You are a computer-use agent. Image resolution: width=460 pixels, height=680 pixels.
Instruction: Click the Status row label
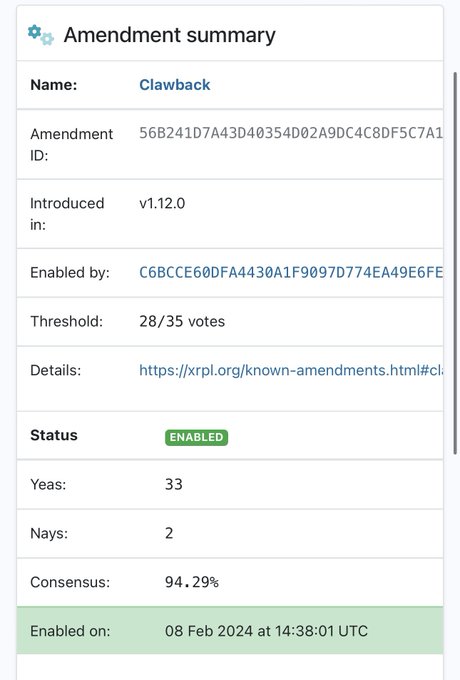54,435
